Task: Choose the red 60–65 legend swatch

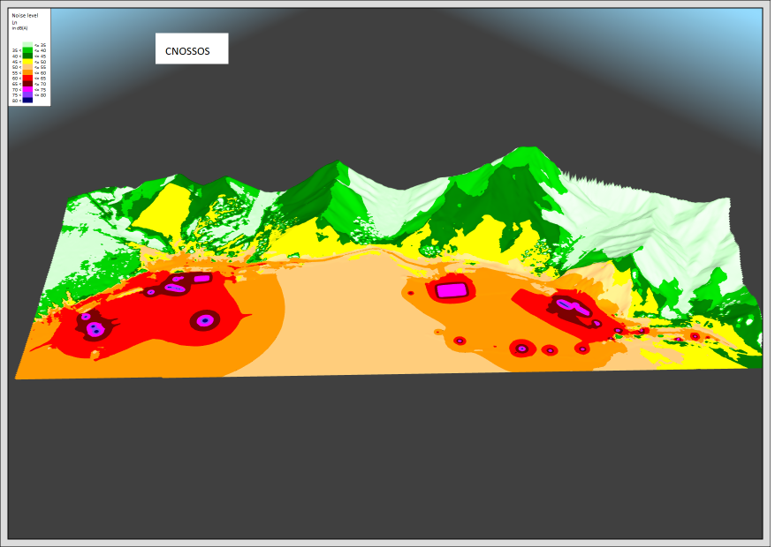Action: click(27, 78)
